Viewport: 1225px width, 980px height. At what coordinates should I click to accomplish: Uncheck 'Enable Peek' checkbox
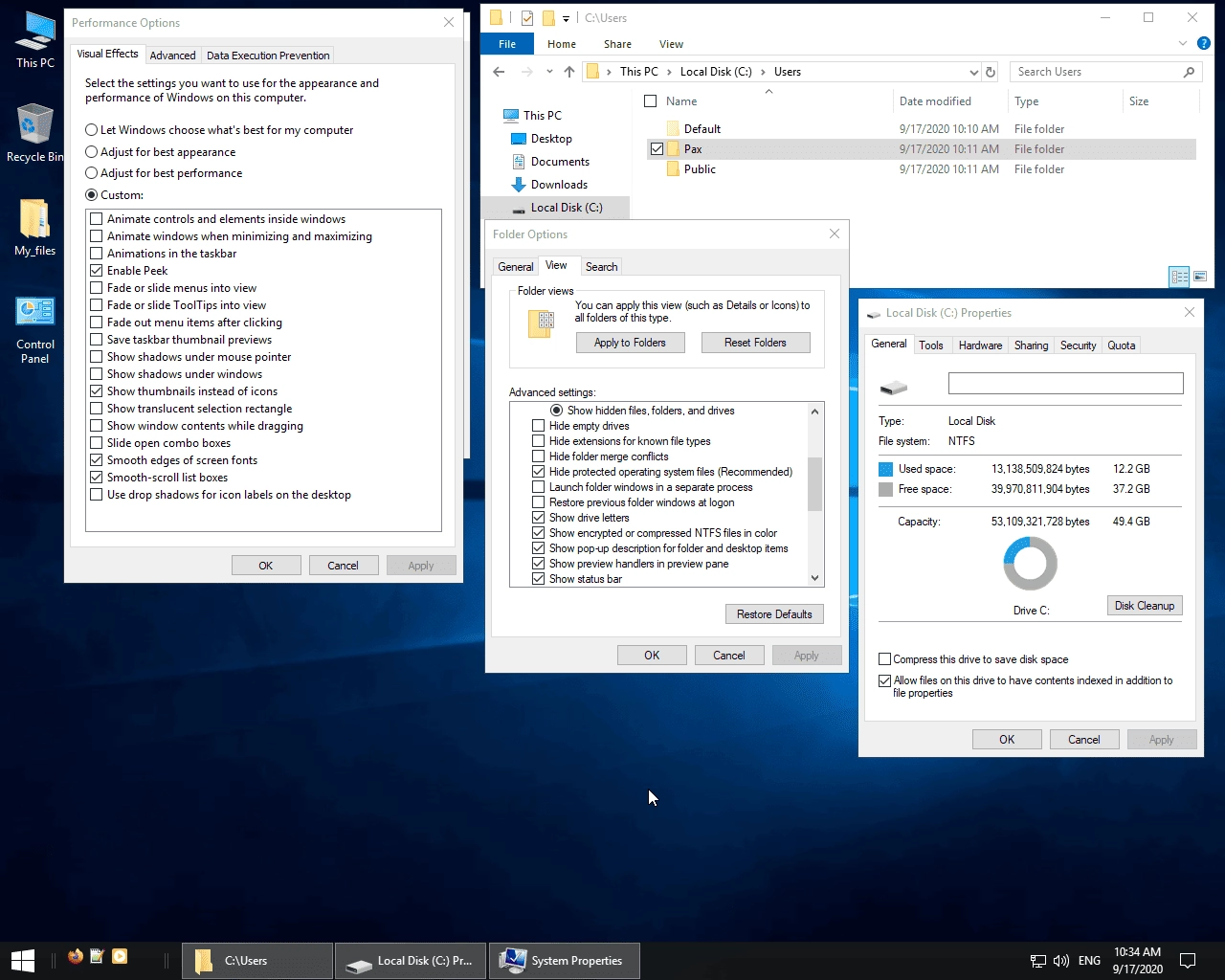(97, 271)
